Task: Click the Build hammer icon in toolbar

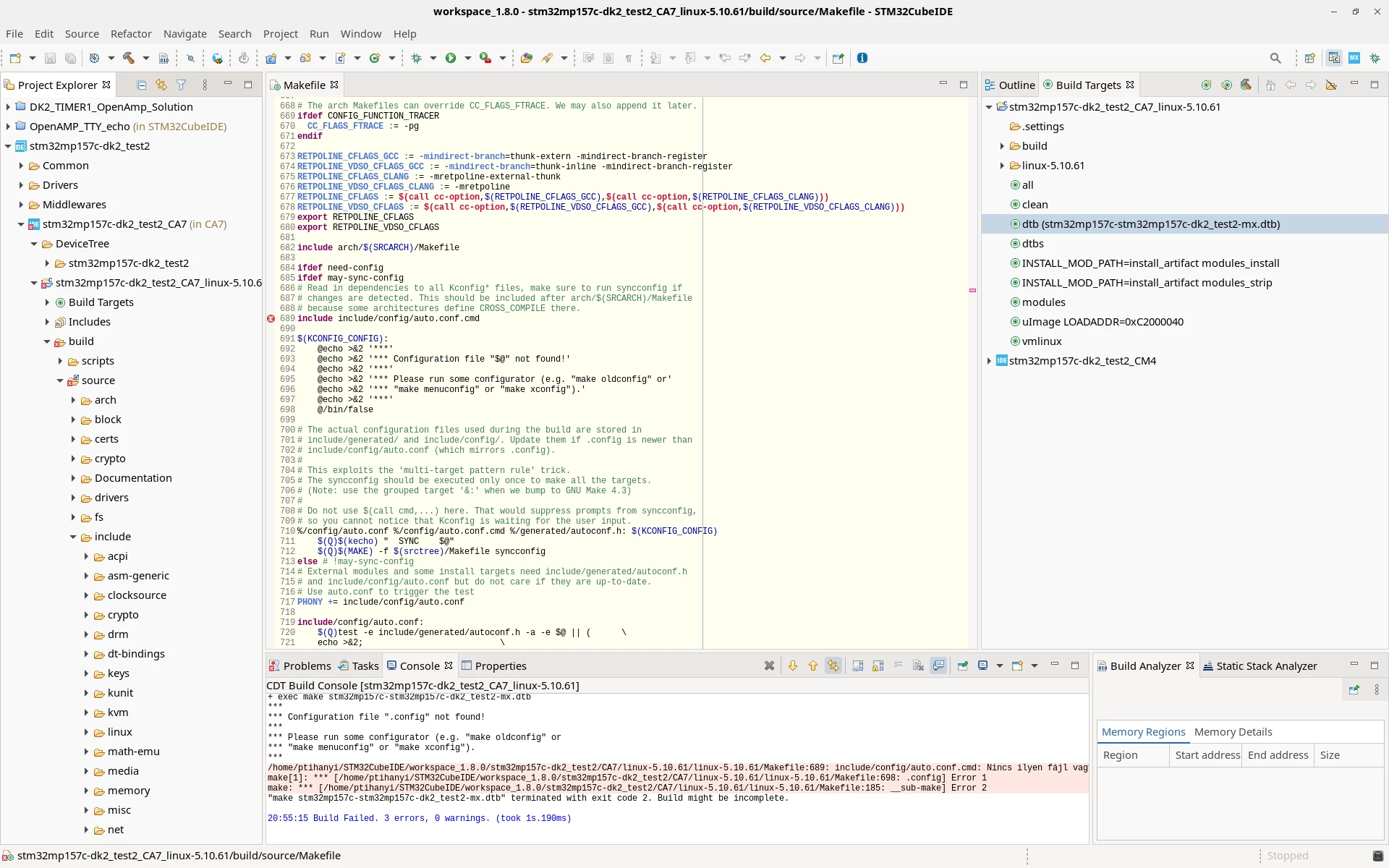Action: tap(129, 58)
